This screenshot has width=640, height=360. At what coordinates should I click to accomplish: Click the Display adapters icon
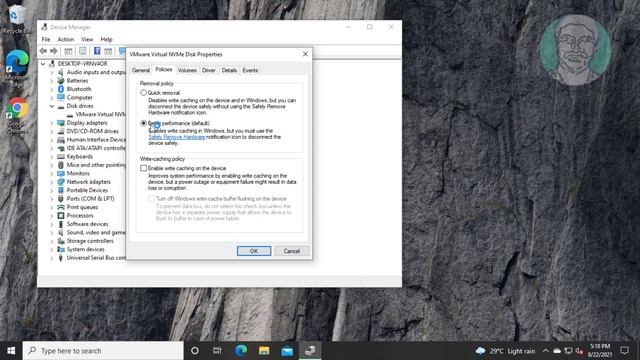tap(61, 123)
